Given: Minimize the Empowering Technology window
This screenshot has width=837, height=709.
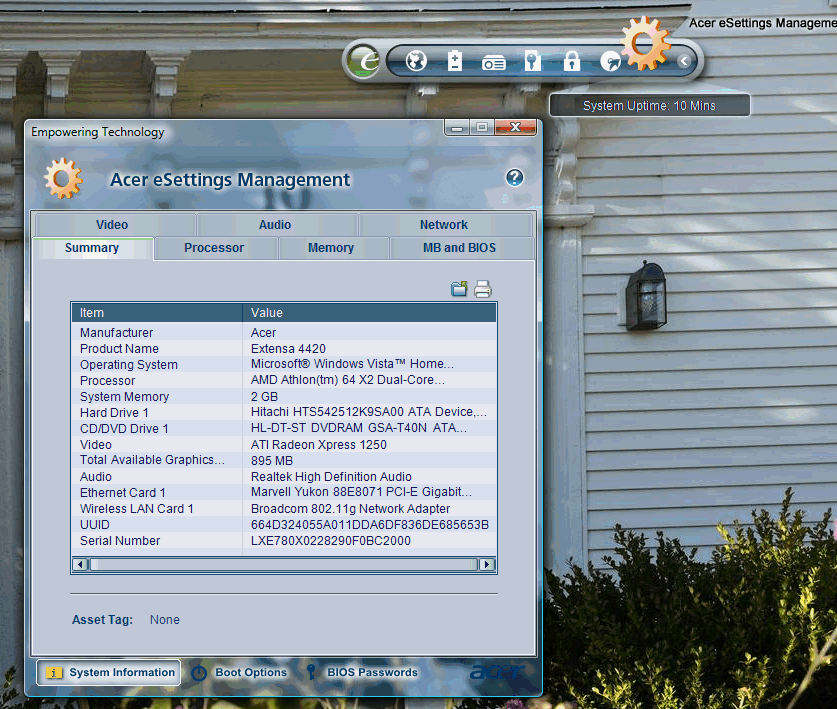Looking at the screenshot, I should pyautogui.click(x=457, y=128).
